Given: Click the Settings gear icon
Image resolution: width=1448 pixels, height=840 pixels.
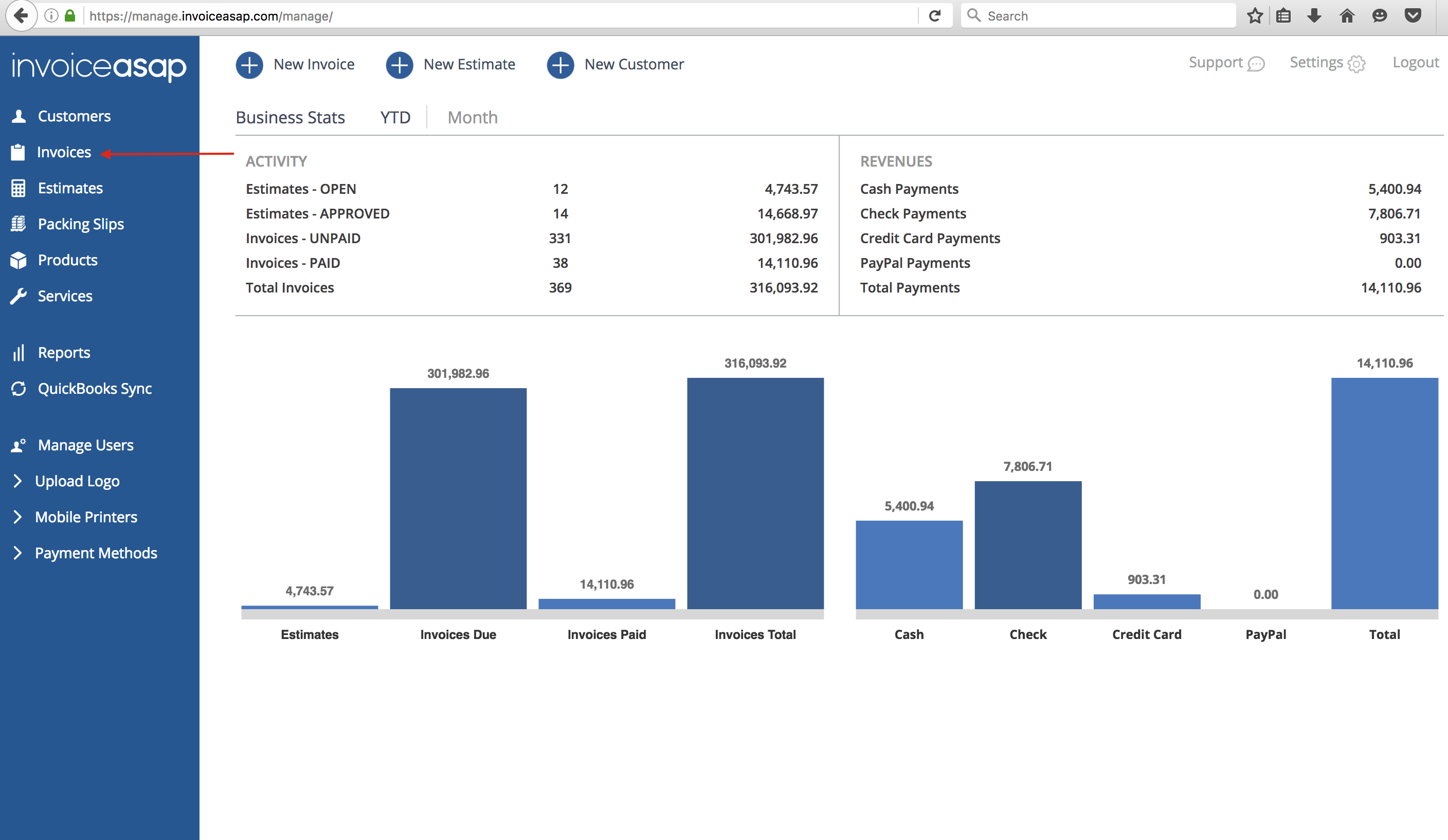Looking at the screenshot, I should click(x=1356, y=64).
